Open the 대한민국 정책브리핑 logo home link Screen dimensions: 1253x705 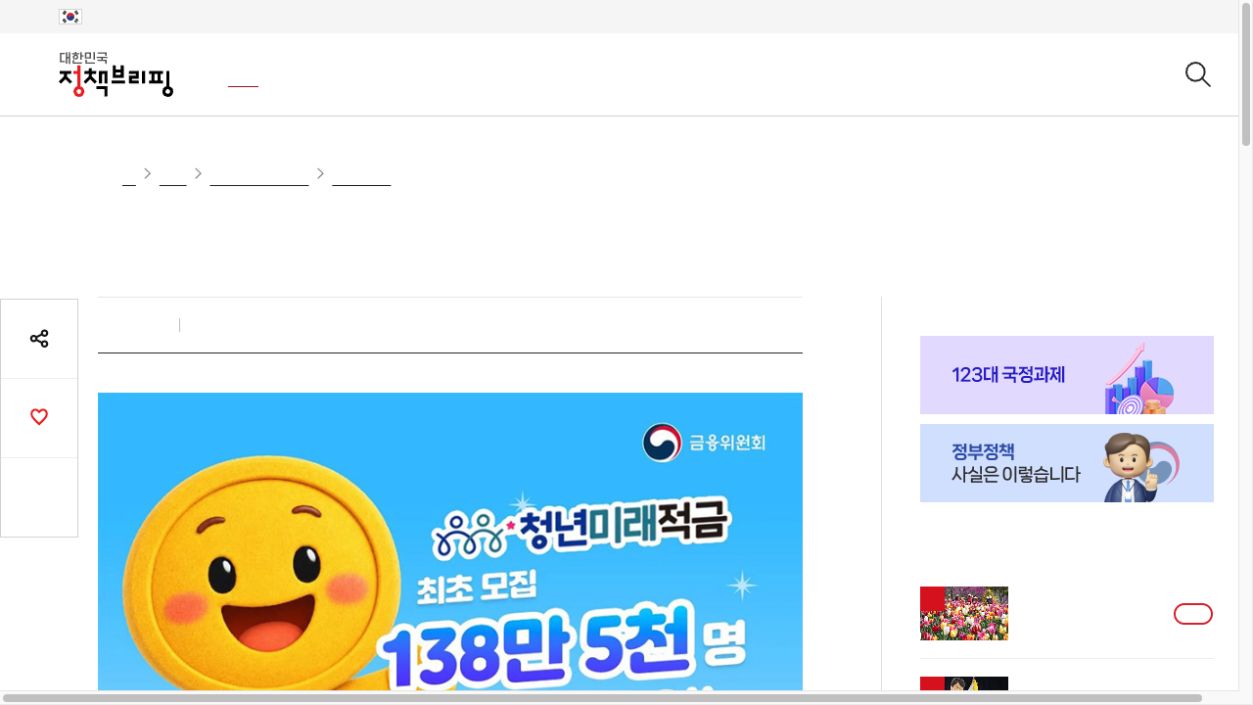tap(116, 74)
